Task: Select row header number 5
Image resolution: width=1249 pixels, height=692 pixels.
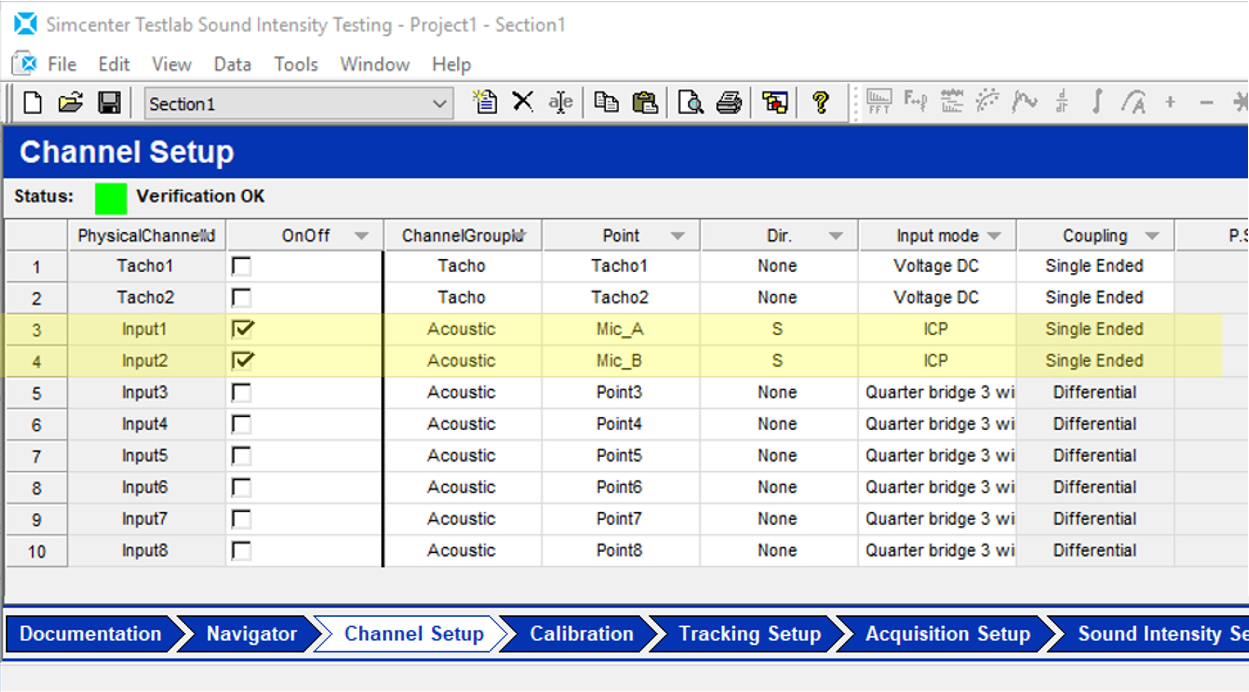Action: pos(37,393)
